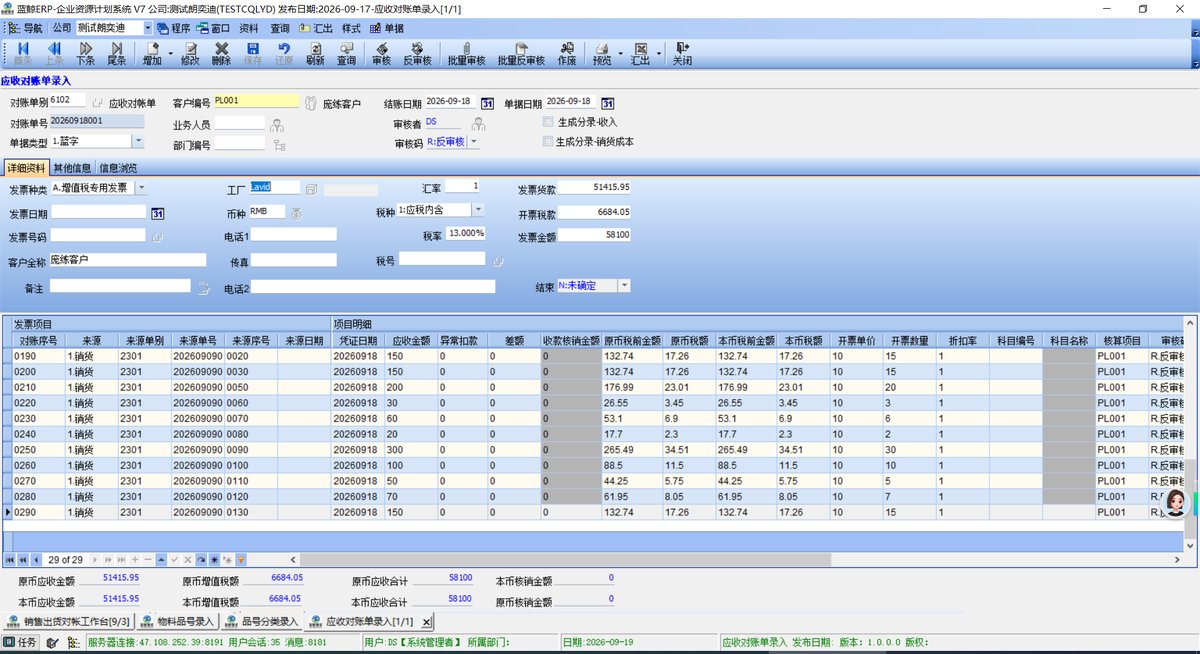Click the 税率 field showing 13.000%

[x=466, y=233]
